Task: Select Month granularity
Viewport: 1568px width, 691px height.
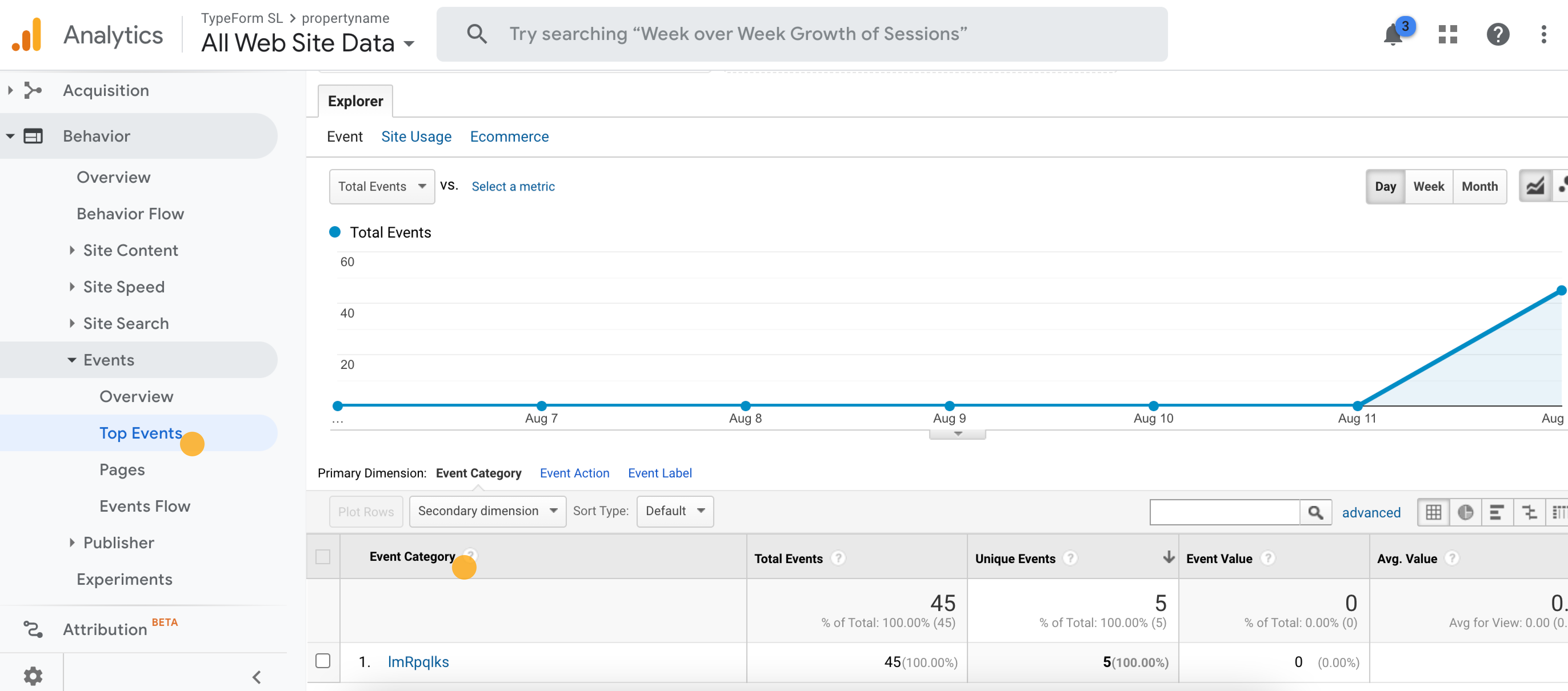Action: pyautogui.click(x=1479, y=186)
